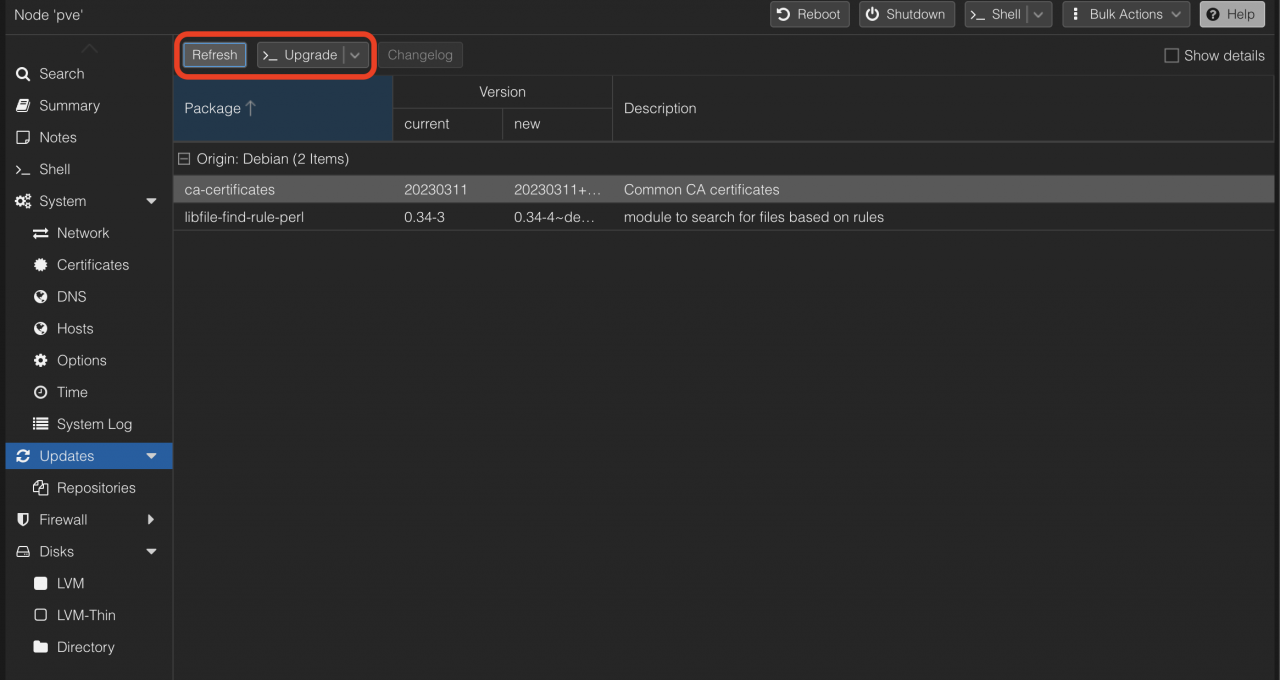Click the Help button label

(1241, 14)
